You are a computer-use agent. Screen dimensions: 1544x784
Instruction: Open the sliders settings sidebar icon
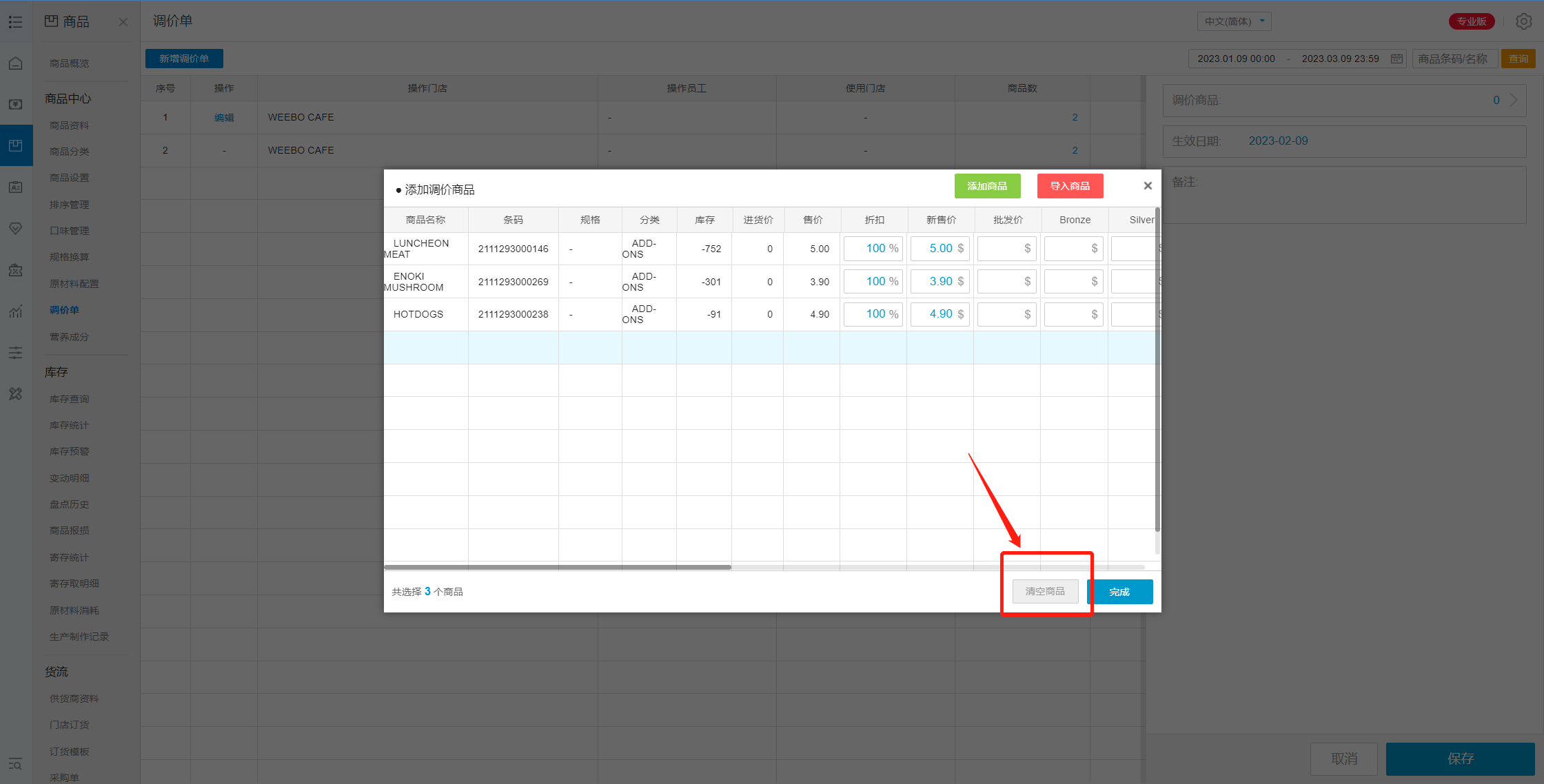15,353
